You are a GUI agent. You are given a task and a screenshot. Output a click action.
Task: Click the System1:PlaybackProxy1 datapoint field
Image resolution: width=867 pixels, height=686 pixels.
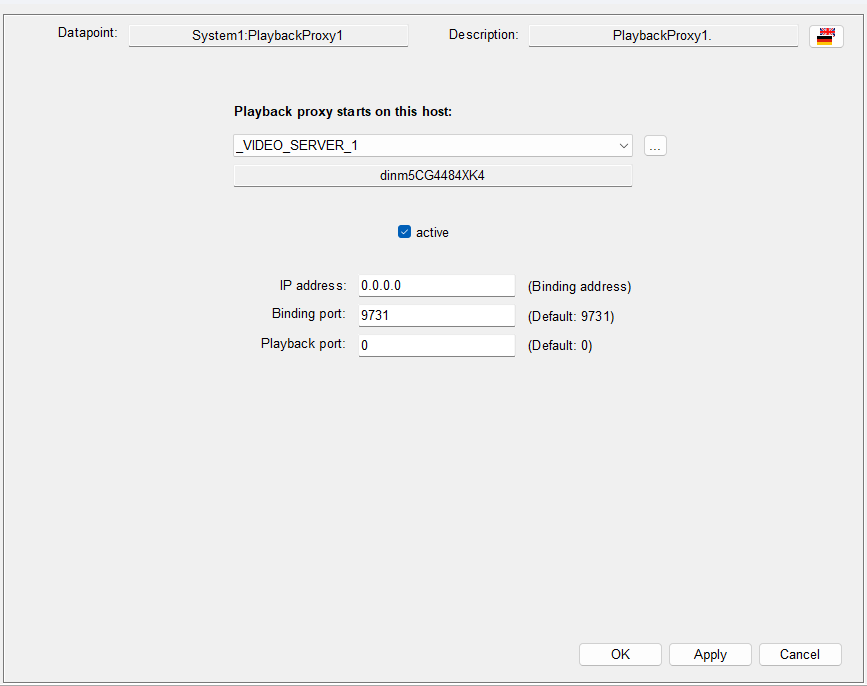(268, 36)
